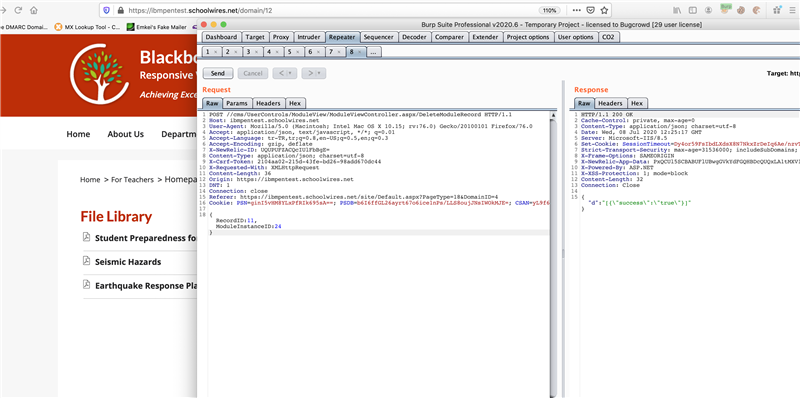800x398 pixels.
Task: Open Emkei's Fake Mailer bookmark
Action: 156,27
